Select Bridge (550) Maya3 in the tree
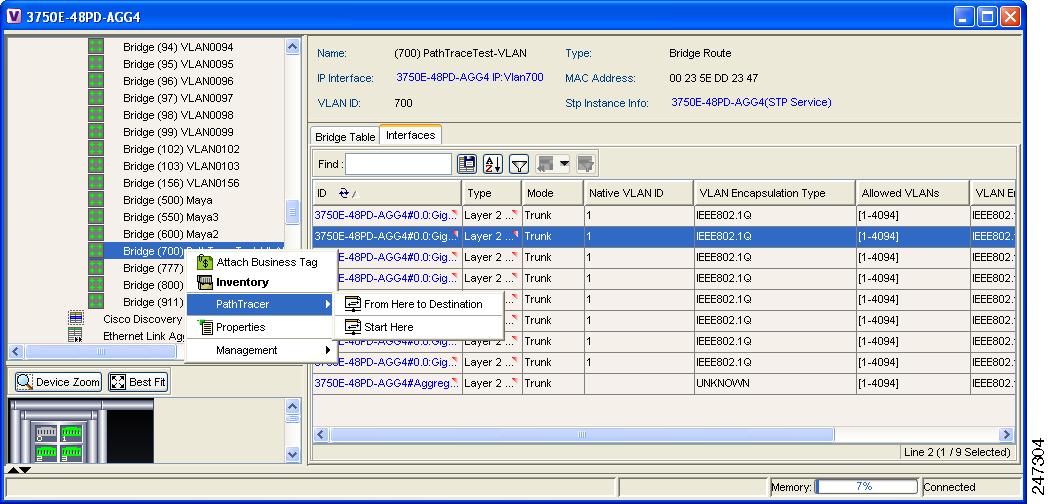The image size is (1048, 504). pos(170,217)
